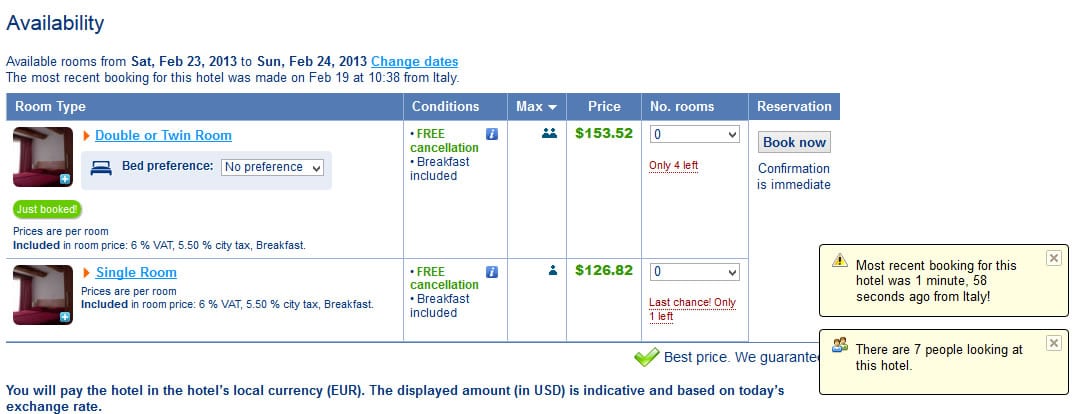Image resolution: width=1078 pixels, height=414 pixels.
Task: Open the Change dates link
Action: pos(415,61)
